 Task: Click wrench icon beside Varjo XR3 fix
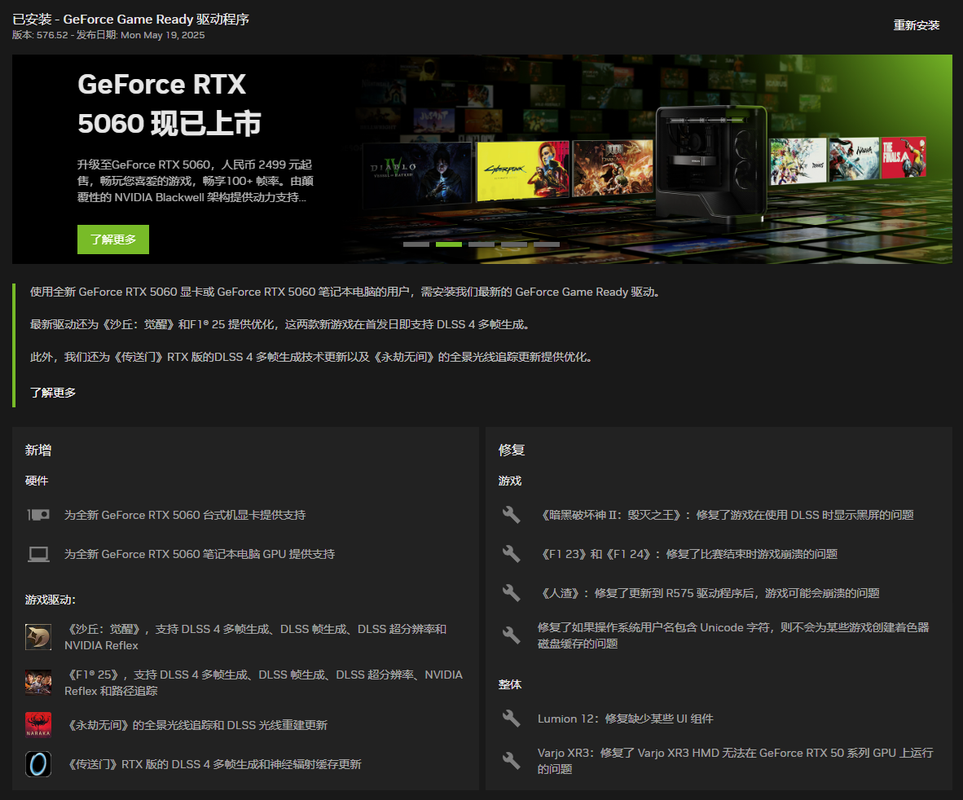[511, 760]
